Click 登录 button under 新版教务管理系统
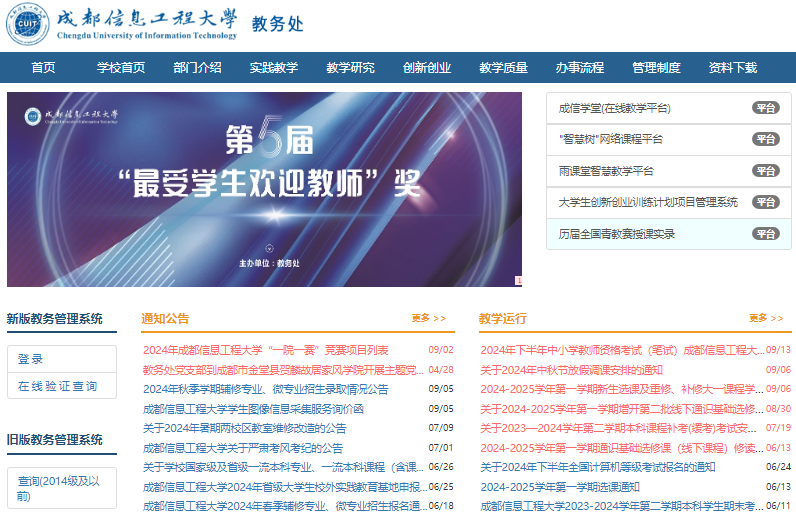Image resolution: width=796 pixels, height=527 pixels. [x=62, y=359]
